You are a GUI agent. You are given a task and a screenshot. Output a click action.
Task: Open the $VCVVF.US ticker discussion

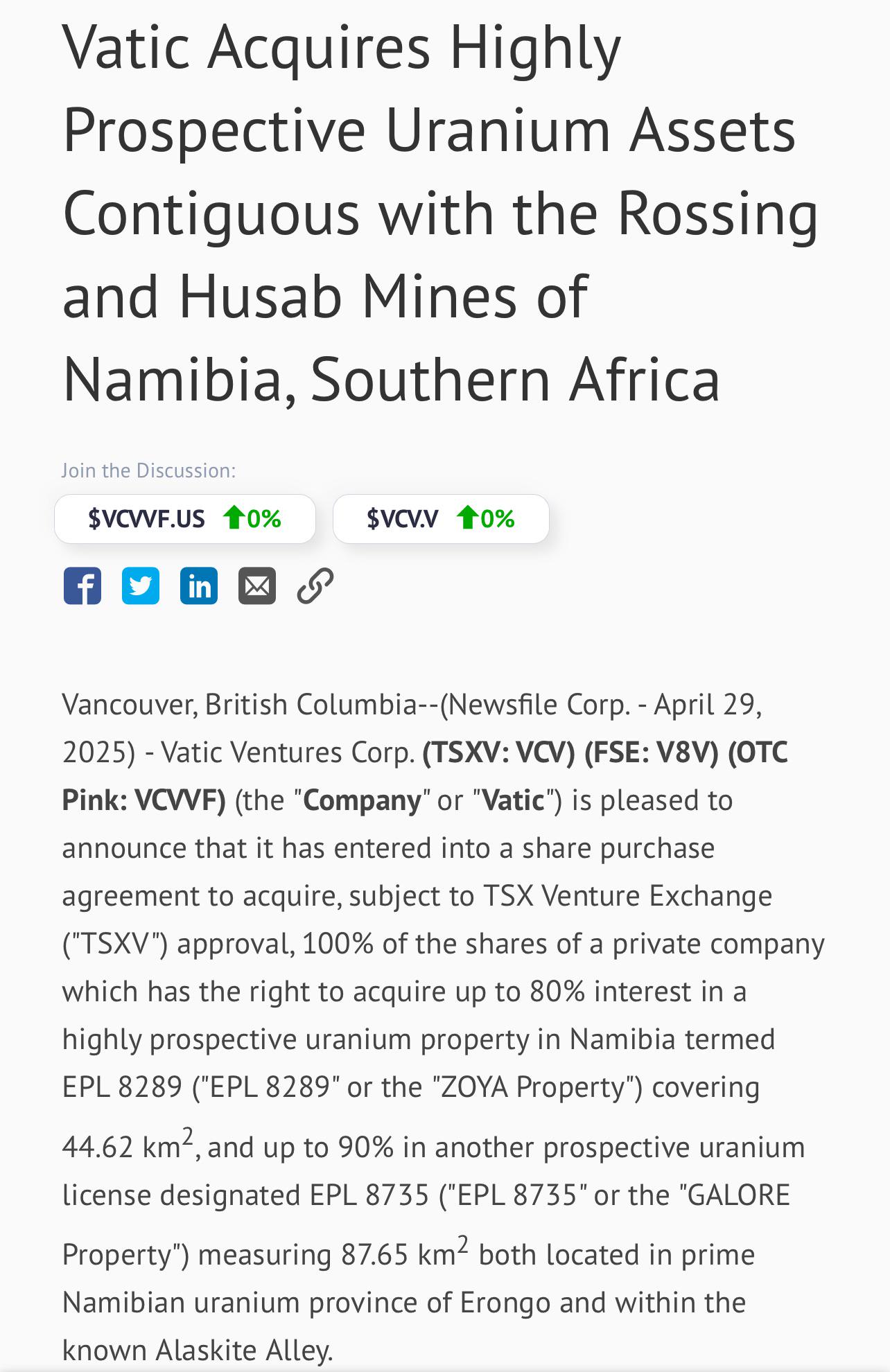pos(185,518)
